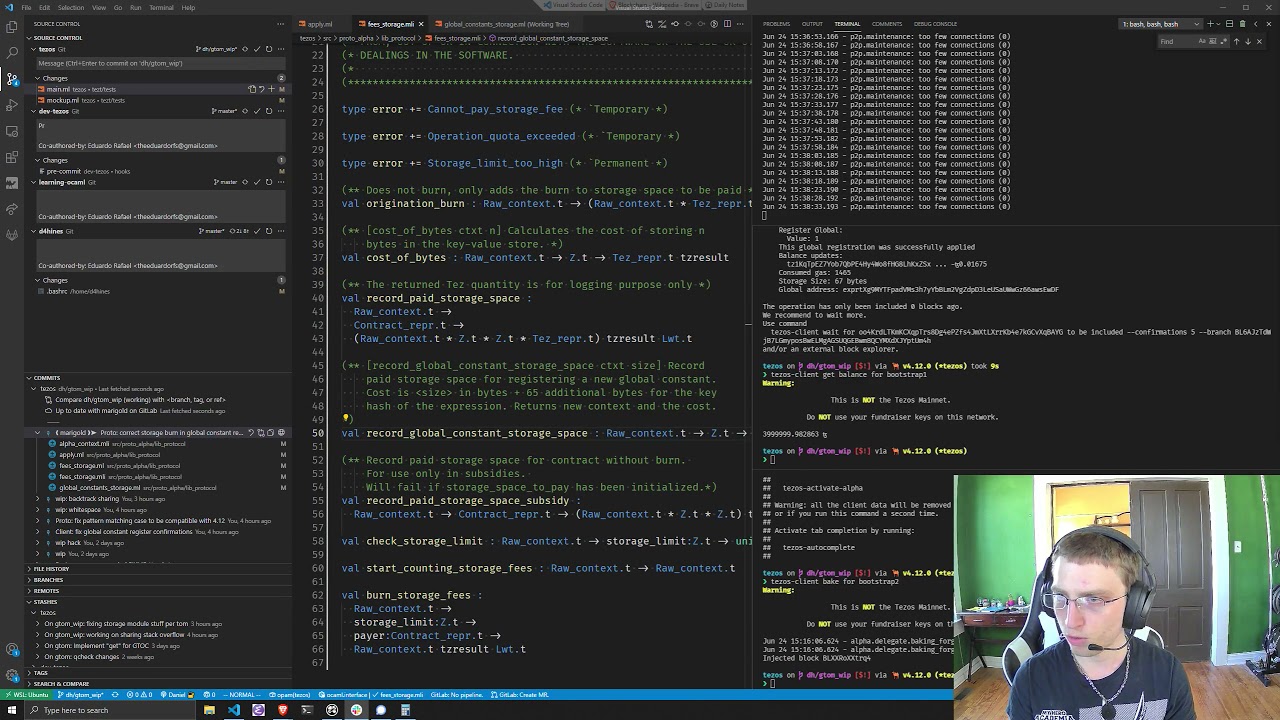Collapse tezos repository section
Image resolution: width=1280 pixels, height=720 pixels.
(33, 49)
